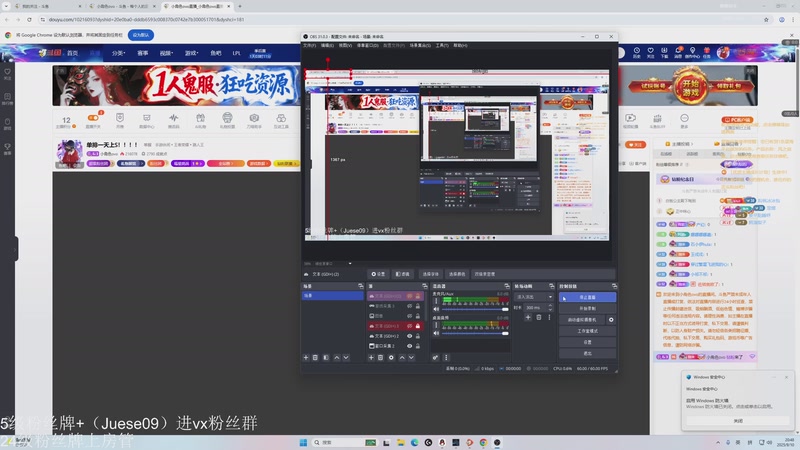Image resolution: width=800 pixels, height=450 pixels.
Task: Click 选择字体 button in source toolbar
Action: tap(430, 274)
